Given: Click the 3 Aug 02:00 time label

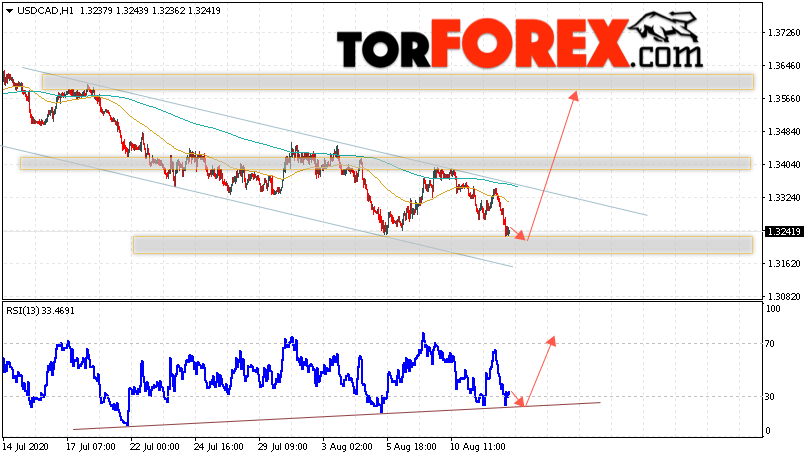Looking at the screenshot, I should tap(347, 447).
